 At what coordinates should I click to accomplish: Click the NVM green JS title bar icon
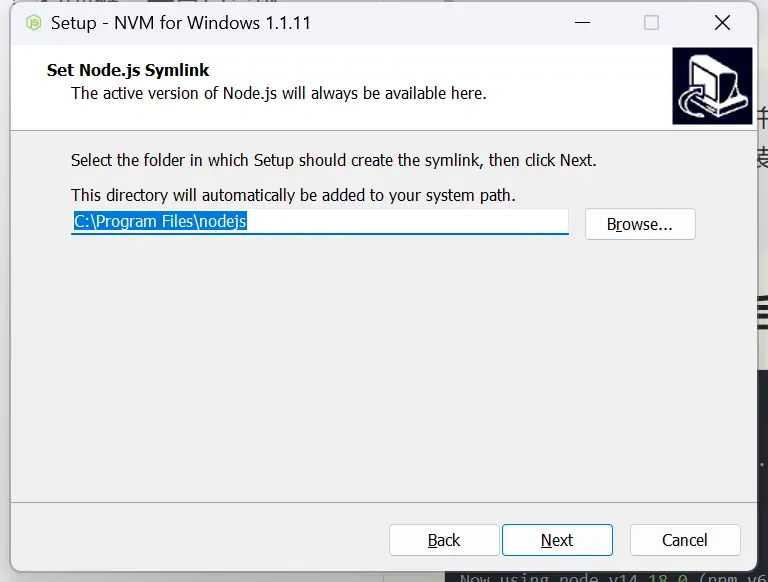coord(34,23)
